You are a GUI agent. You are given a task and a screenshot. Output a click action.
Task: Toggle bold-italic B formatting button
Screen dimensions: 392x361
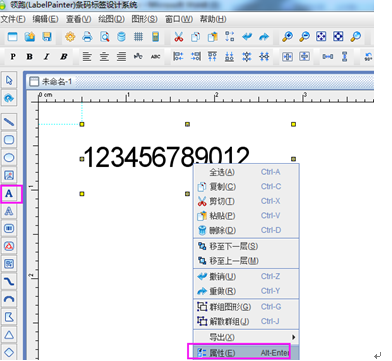64,57
